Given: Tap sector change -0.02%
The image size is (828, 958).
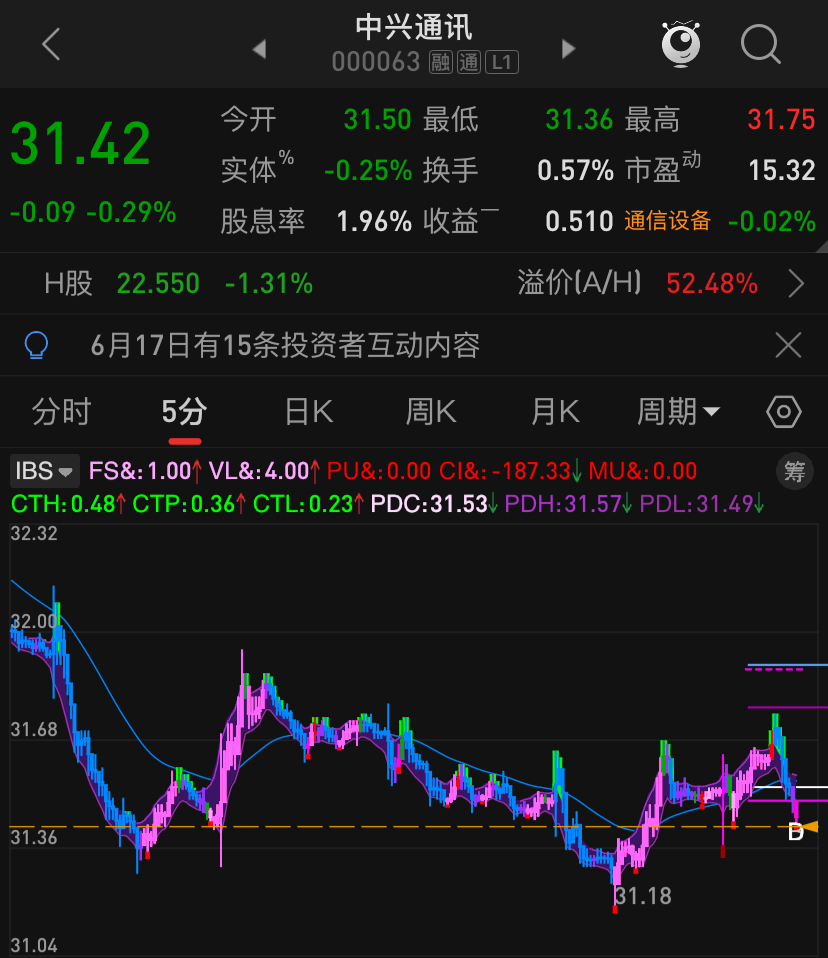Looking at the screenshot, I should [x=772, y=221].
